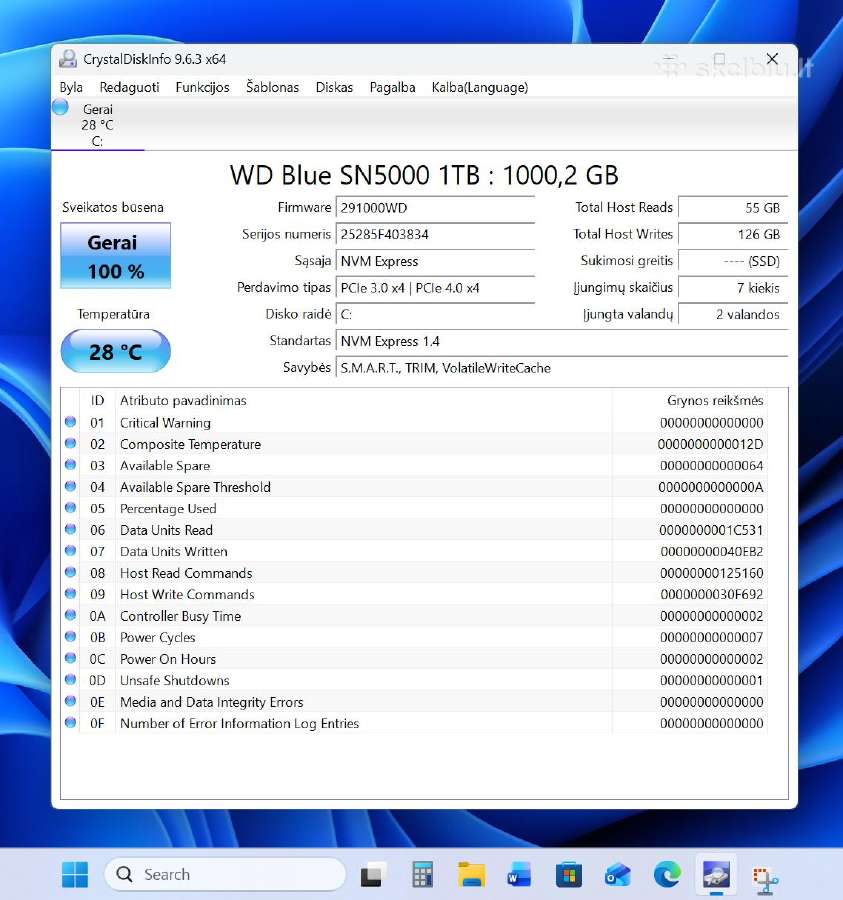Click the status icon for Host Read Commands
The width and height of the screenshot is (843, 900).
(x=71, y=572)
